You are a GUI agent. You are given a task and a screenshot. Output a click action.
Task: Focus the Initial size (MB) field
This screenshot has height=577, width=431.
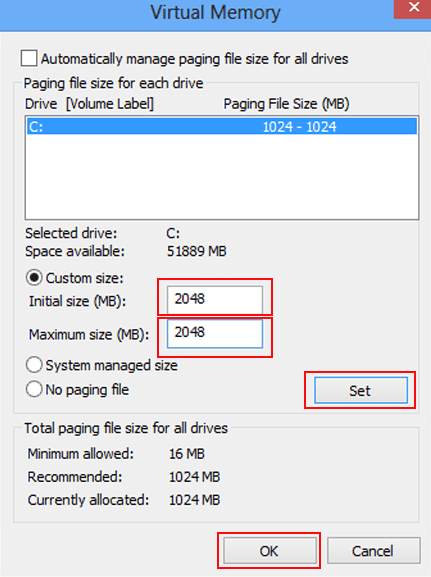(x=215, y=299)
